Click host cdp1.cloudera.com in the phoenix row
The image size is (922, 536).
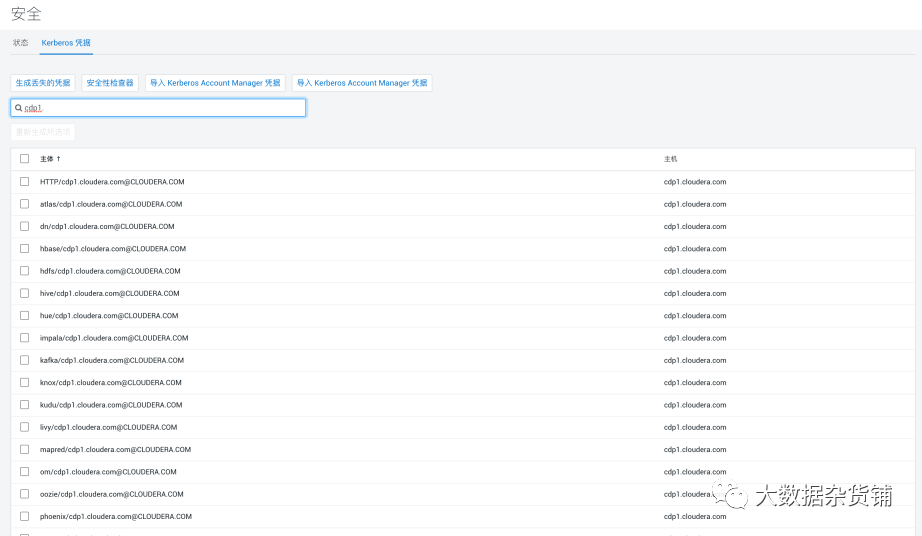point(695,517)
